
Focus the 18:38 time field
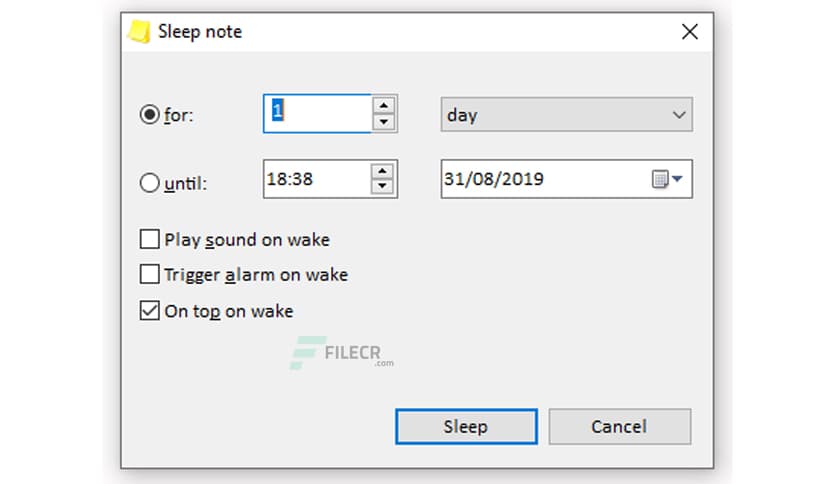(x=315, y=180)
